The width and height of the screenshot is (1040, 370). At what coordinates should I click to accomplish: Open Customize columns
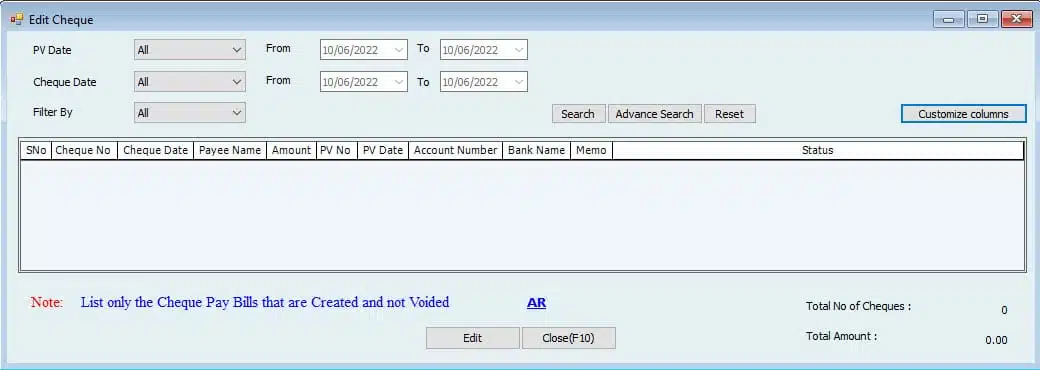963,114
